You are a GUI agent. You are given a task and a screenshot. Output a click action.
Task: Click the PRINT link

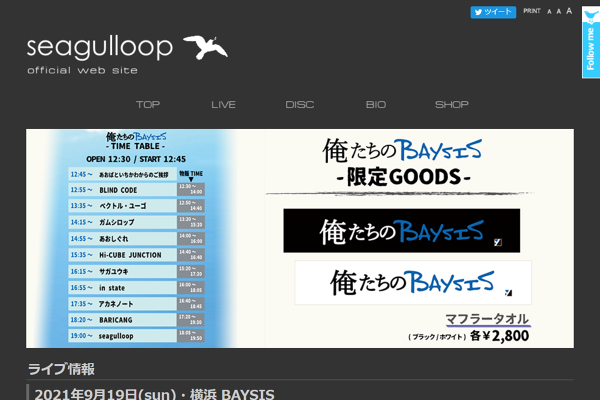[x=532, y=11]
